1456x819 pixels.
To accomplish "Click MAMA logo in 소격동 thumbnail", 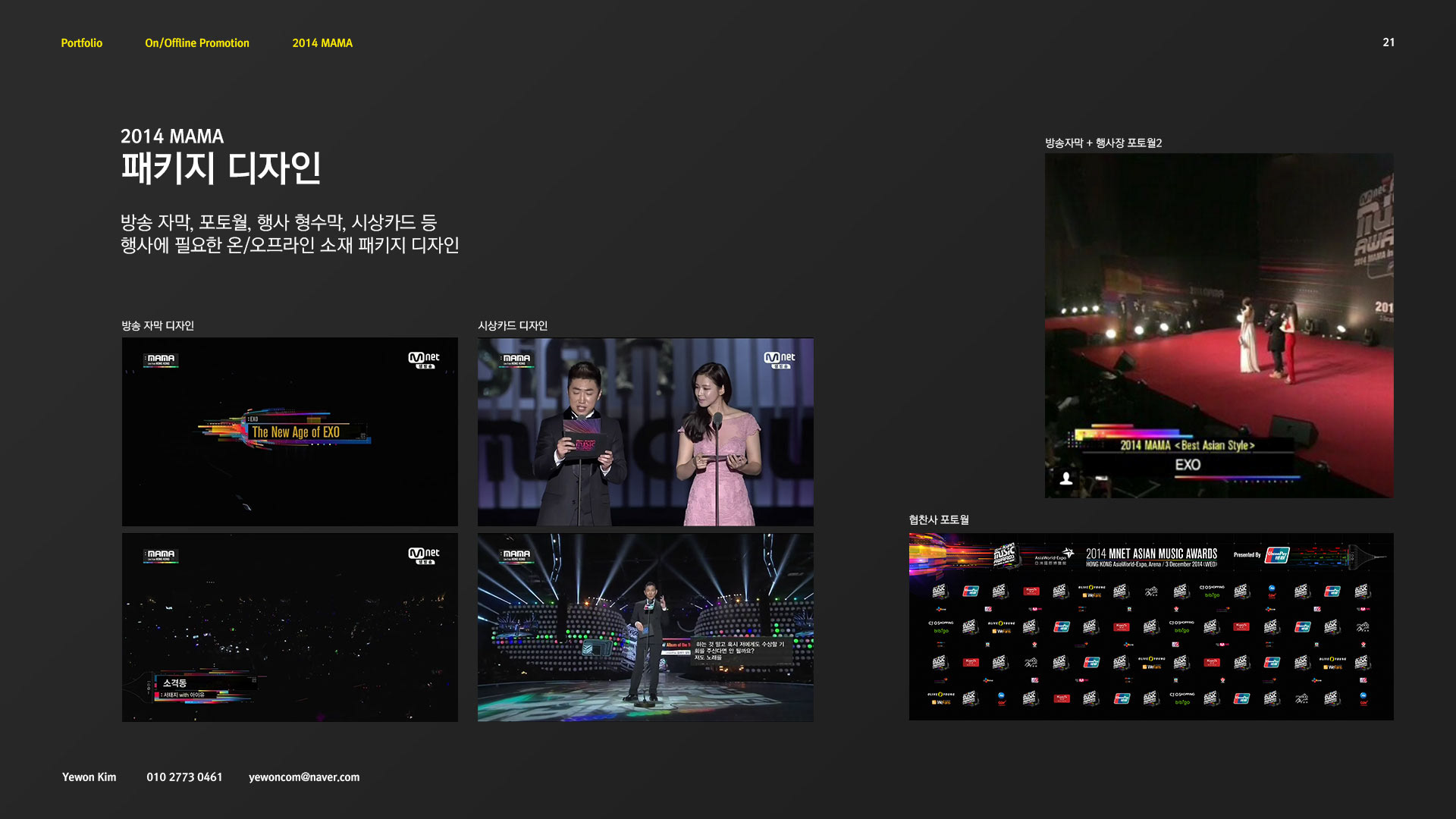I will click(161, 555).
